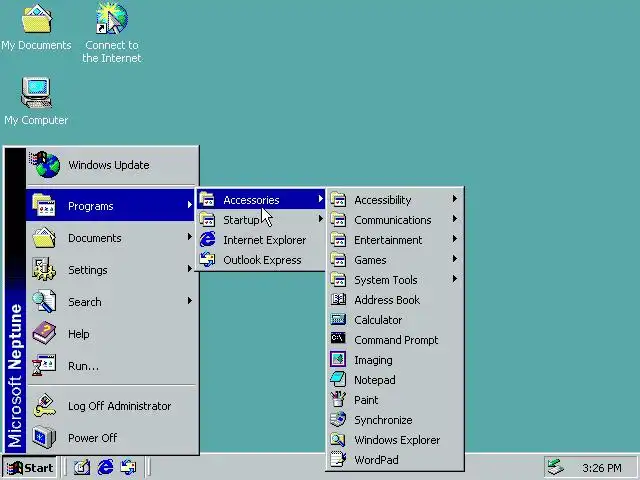The image size is (640, 480).
Task: Click the Windows Explorer icon
Action: (338, 440)
